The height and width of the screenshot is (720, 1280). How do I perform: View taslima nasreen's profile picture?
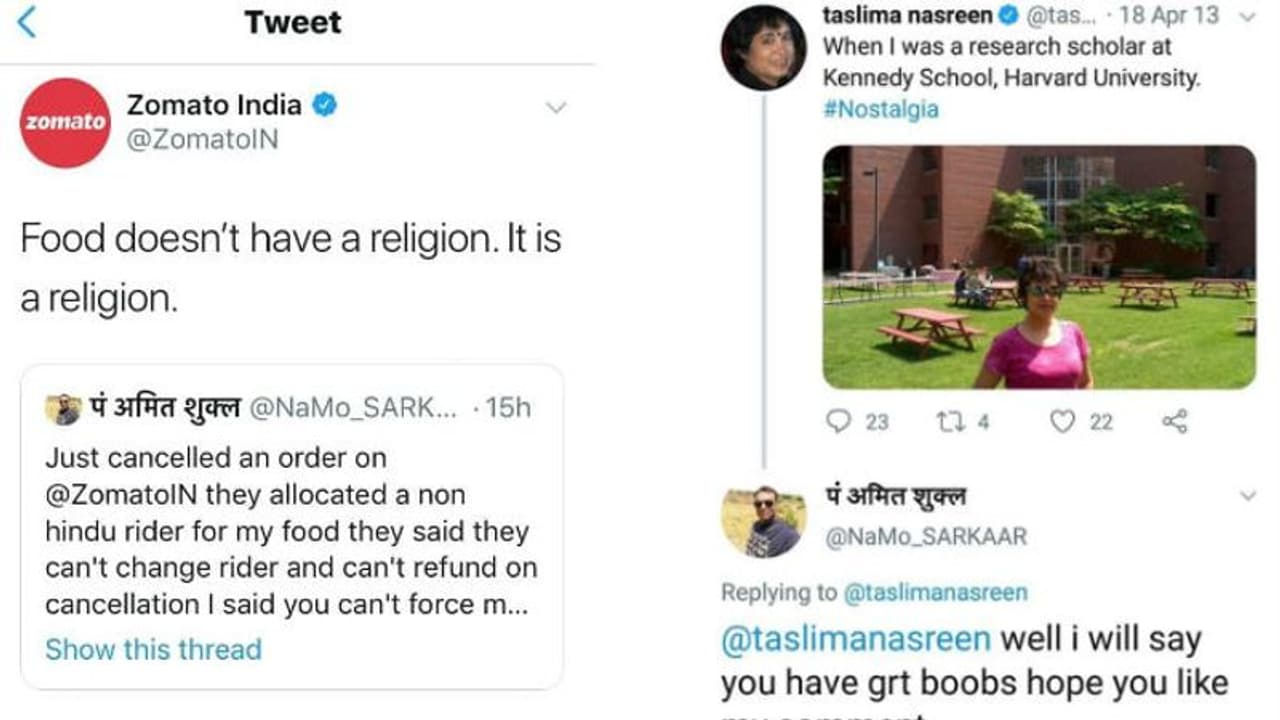pyautogui.click(x=764, y=47)
